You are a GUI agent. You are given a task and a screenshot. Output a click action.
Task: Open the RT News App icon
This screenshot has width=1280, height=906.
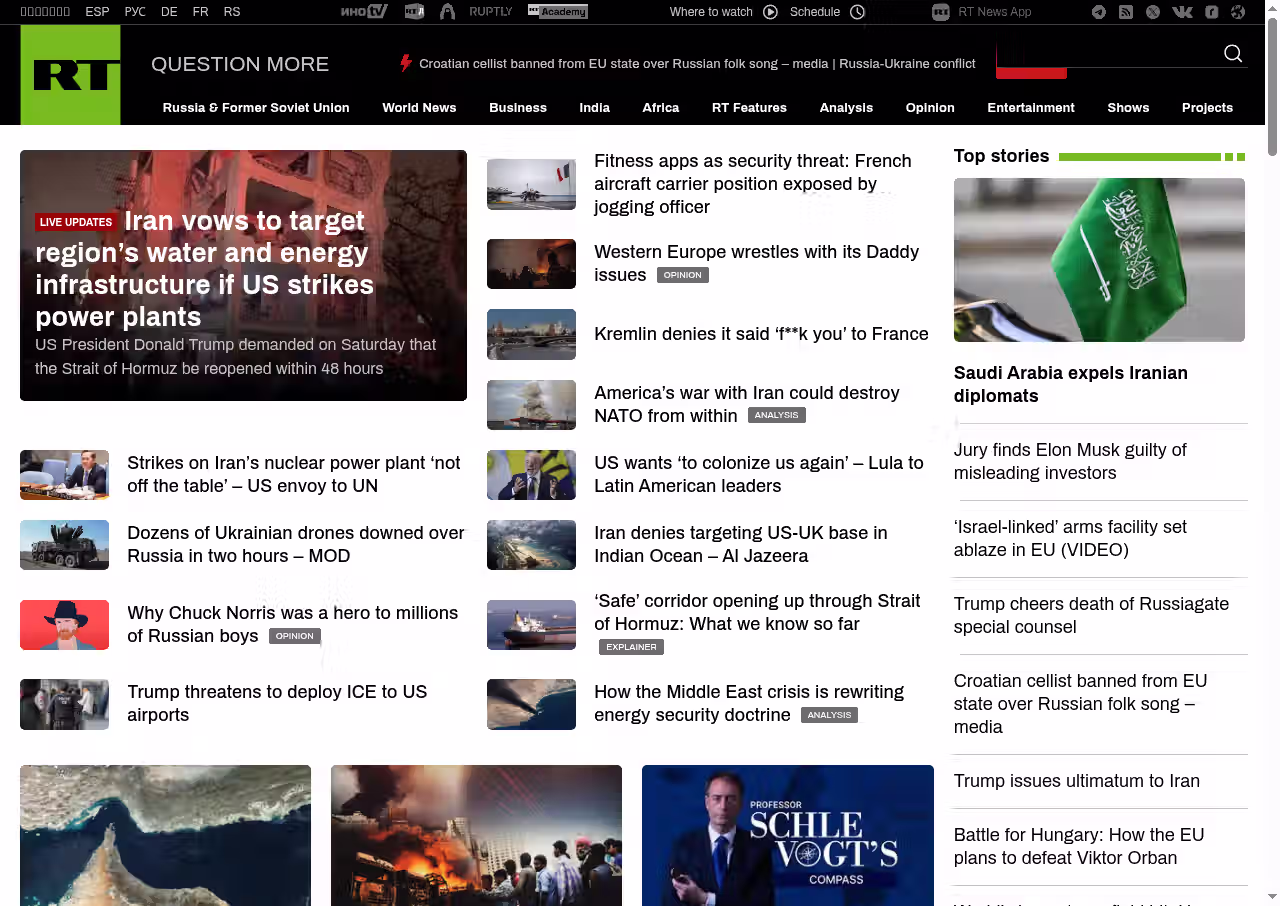pos(940,12)
